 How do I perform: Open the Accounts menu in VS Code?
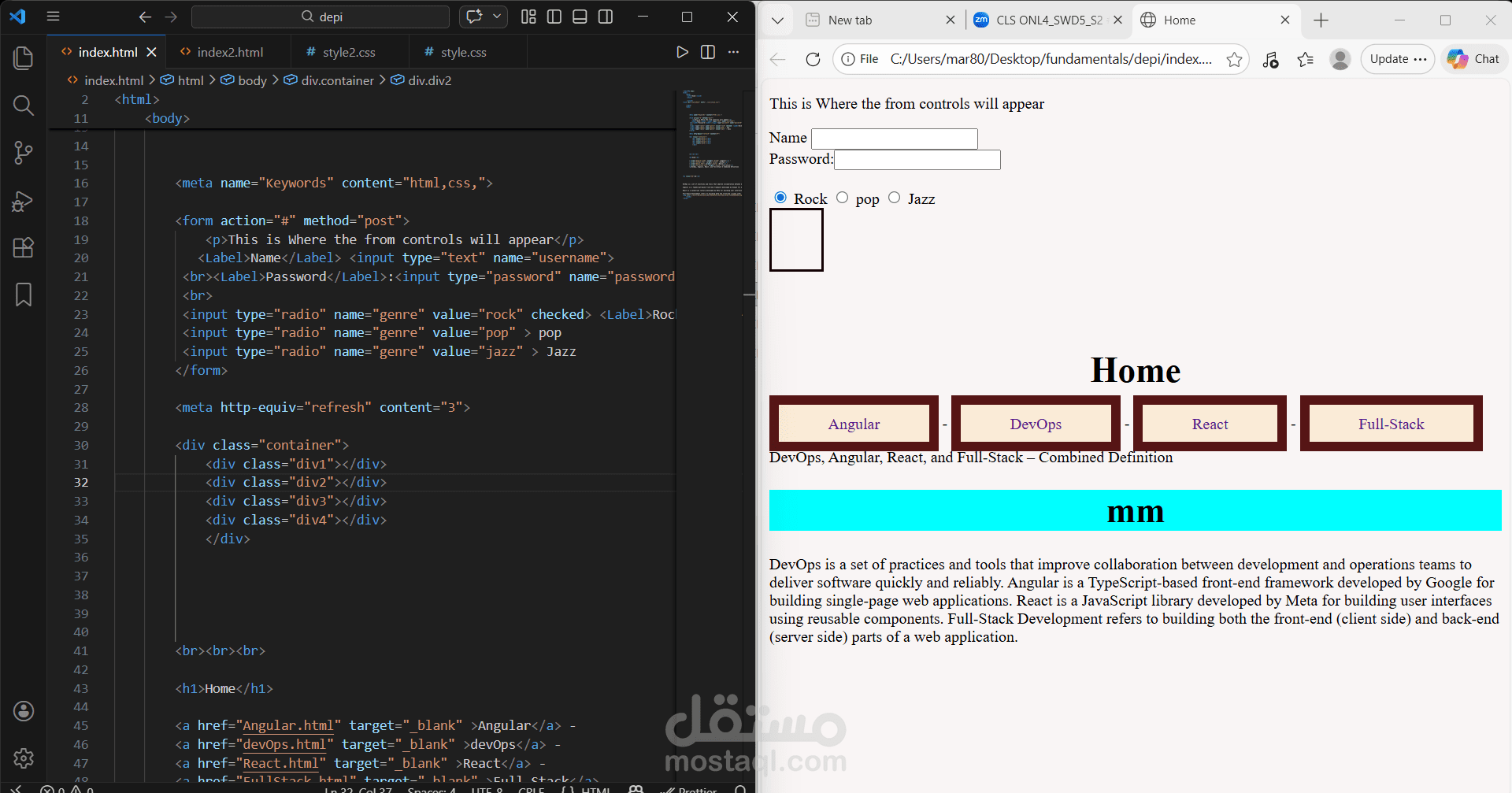pos(24,711)
